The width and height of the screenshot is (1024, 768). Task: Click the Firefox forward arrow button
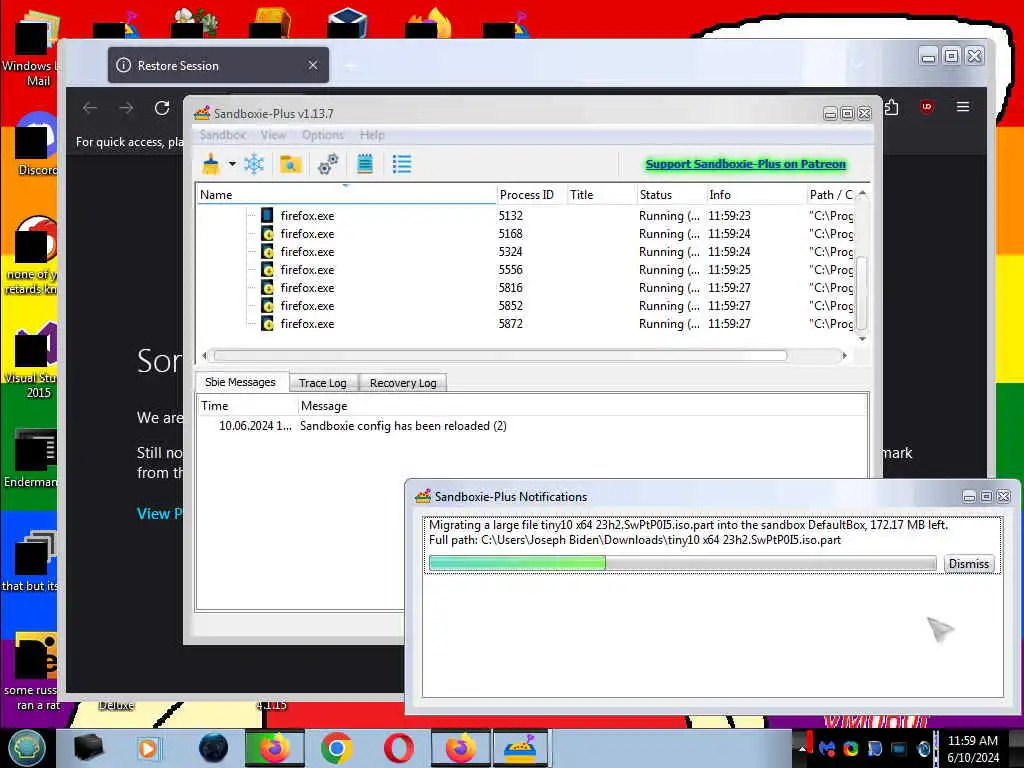point(126,108)
